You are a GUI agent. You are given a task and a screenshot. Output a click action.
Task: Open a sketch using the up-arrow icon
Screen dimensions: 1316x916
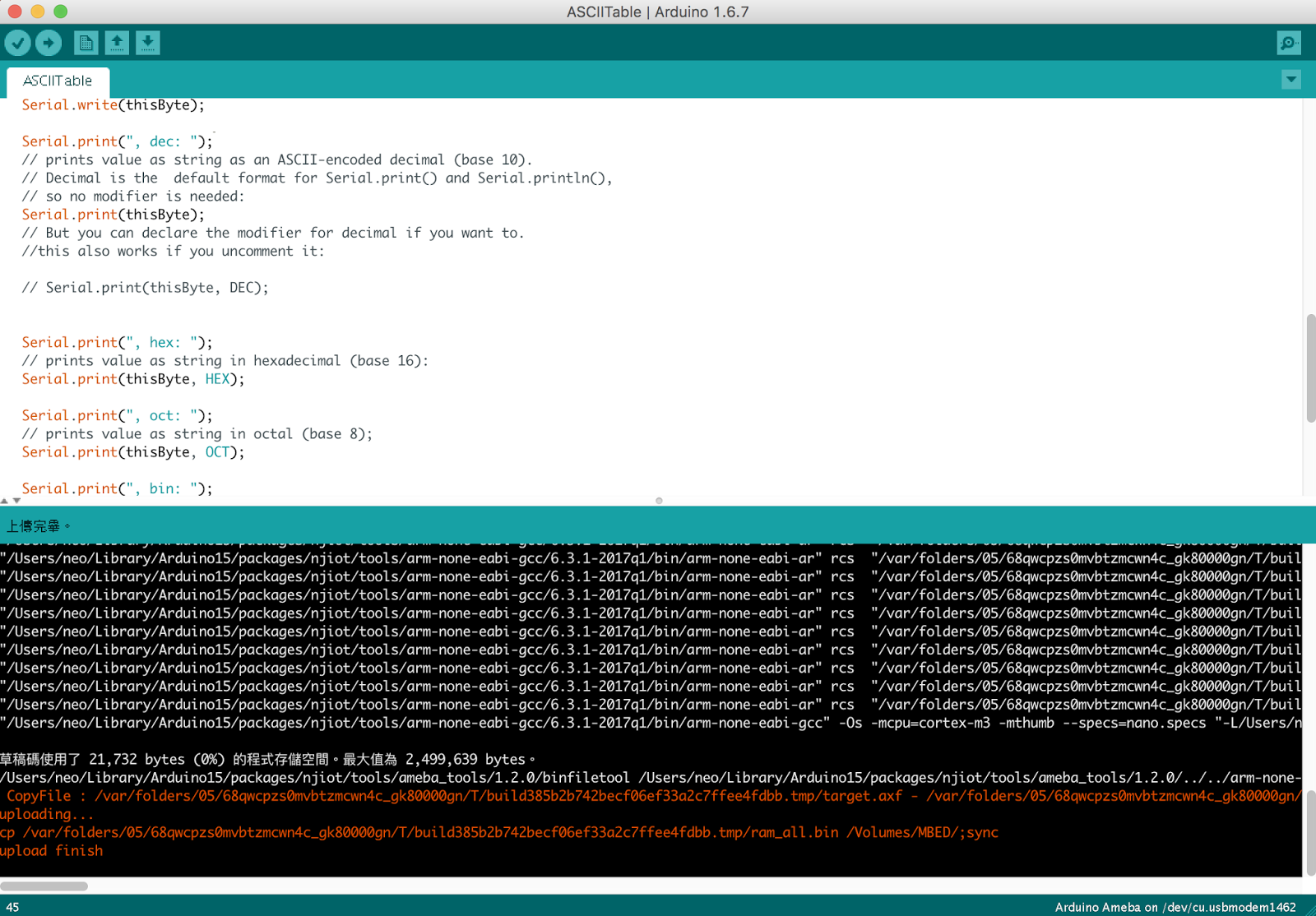click(x=117, y=42)
